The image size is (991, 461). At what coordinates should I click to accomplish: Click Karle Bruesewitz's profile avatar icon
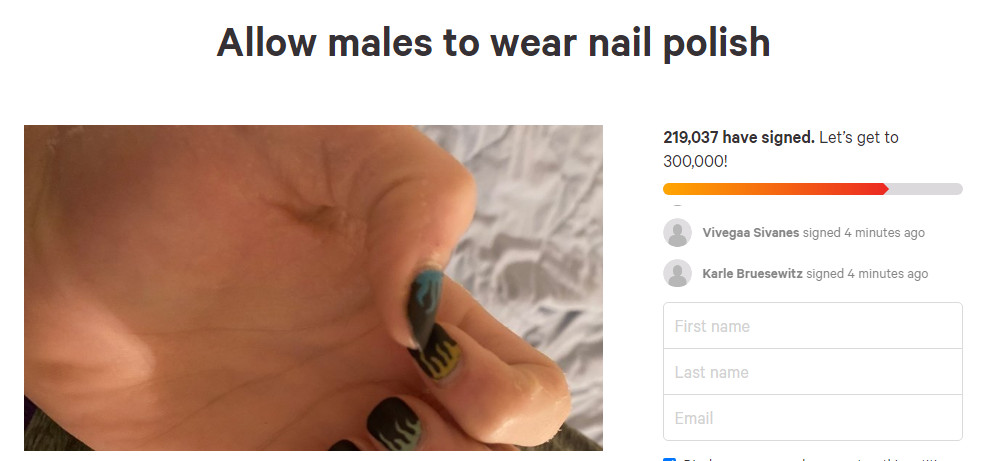click(x=677, y=273)
